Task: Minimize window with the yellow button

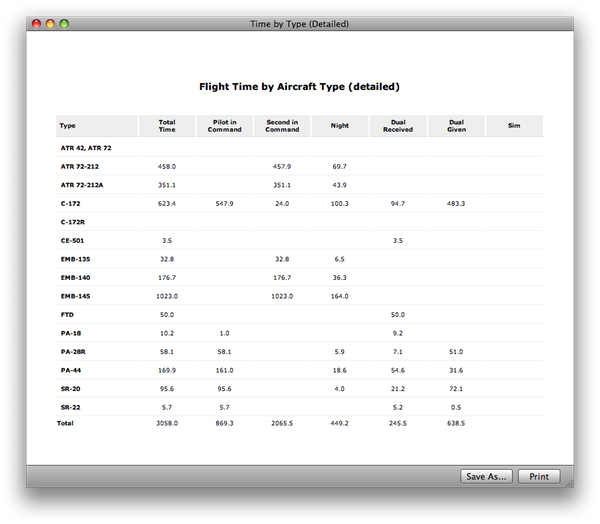Action: (x=50, y=24)
